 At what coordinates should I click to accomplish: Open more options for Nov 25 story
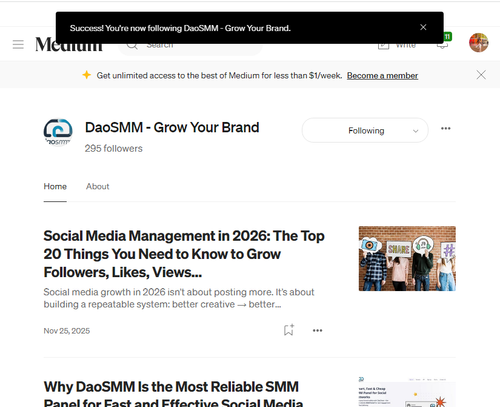point(317,330)
